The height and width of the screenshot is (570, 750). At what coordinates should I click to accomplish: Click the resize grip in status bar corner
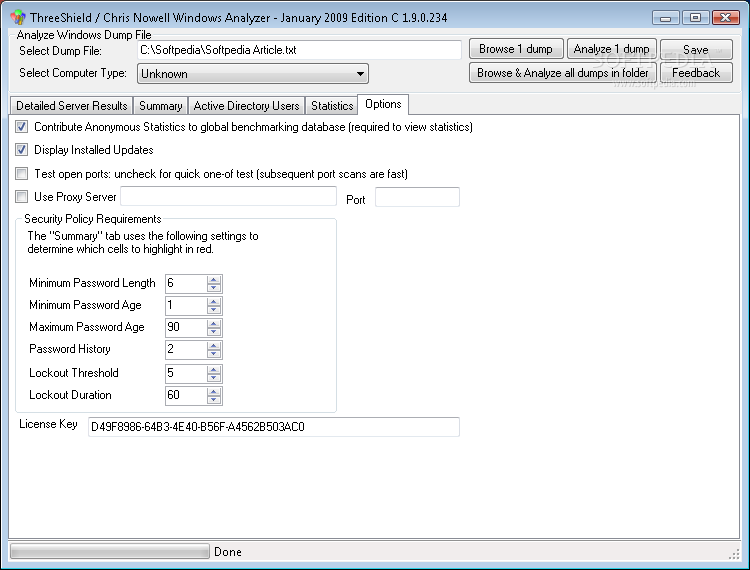point(734,554)
